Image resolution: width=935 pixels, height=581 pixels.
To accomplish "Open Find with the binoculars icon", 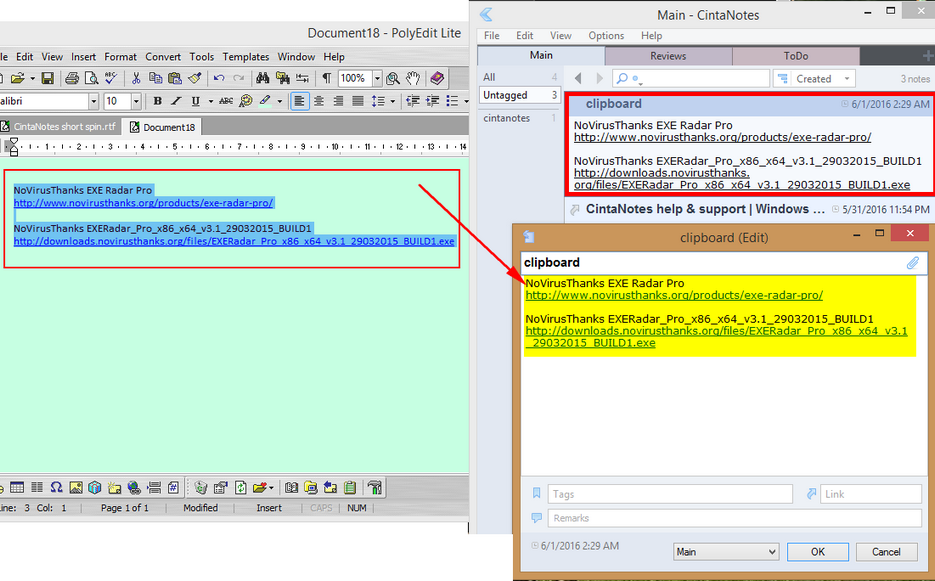I will [x=262, y=78].
